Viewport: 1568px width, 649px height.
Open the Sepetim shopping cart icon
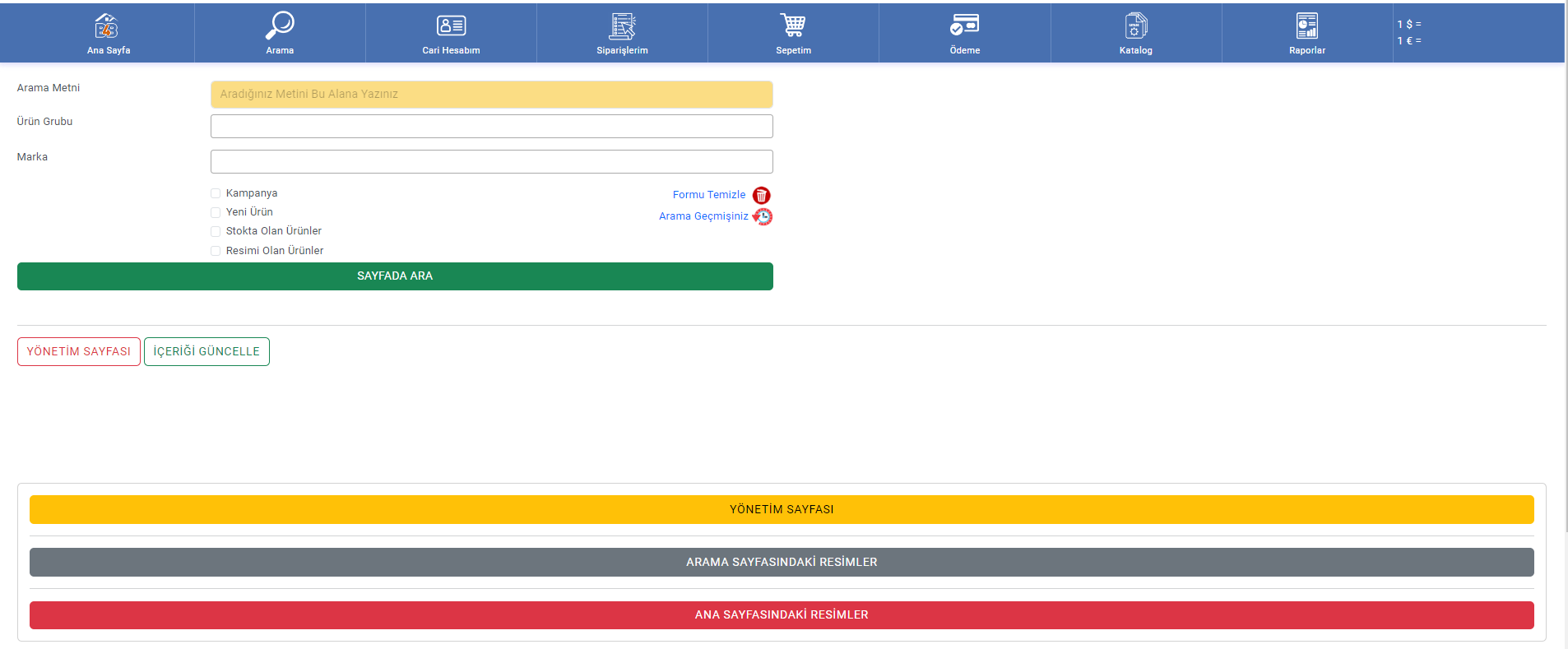pyautogui.click(x=793, y=26)
